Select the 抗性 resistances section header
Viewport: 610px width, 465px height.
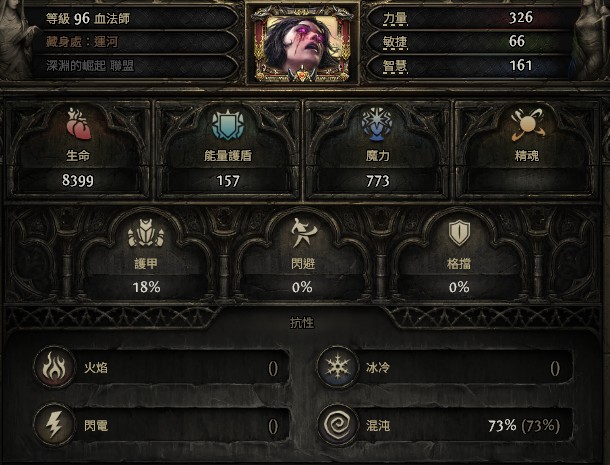(x=302, y=323)
